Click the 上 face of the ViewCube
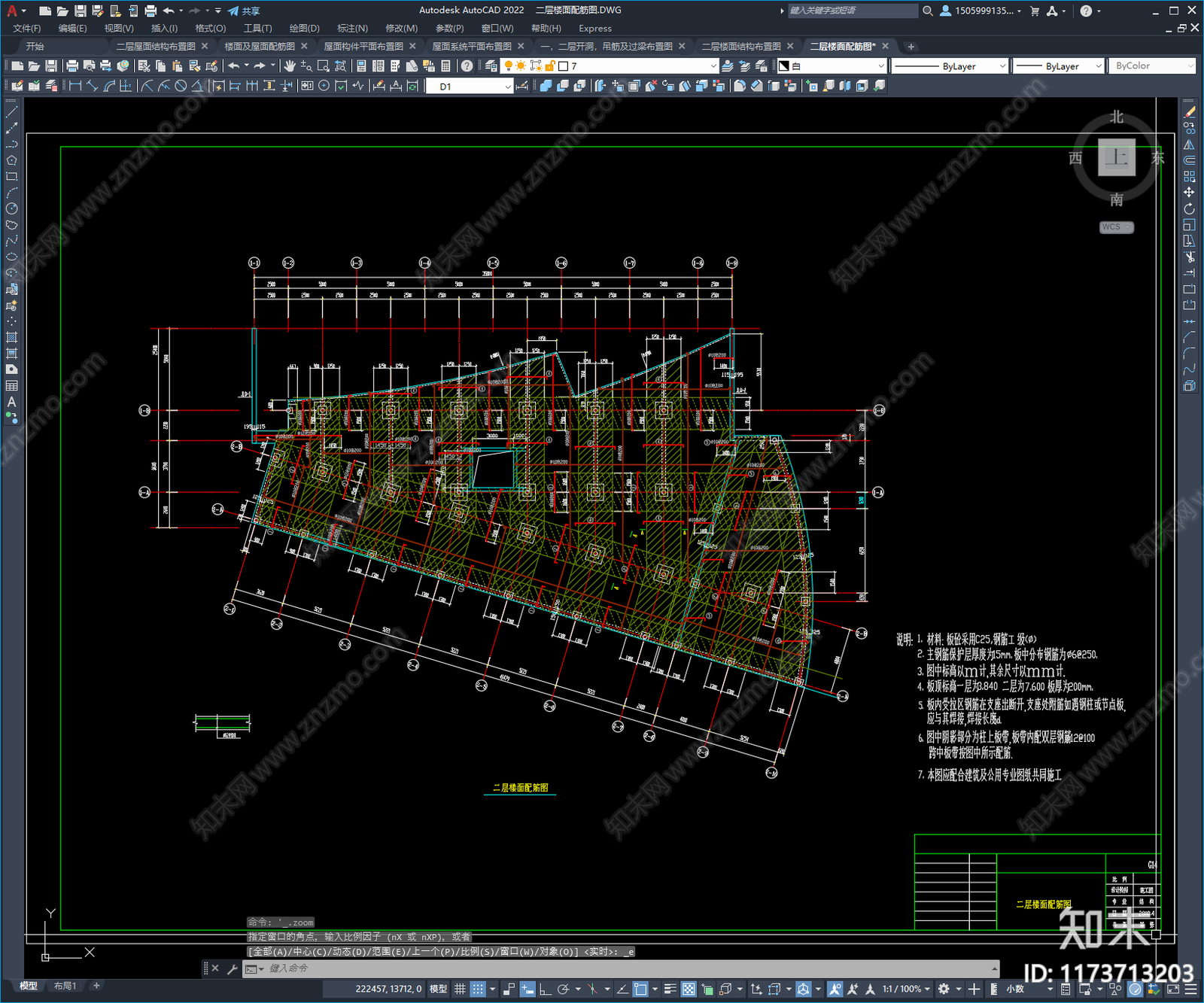The image size is (1204, 1003). click(x=1117, y=157)
